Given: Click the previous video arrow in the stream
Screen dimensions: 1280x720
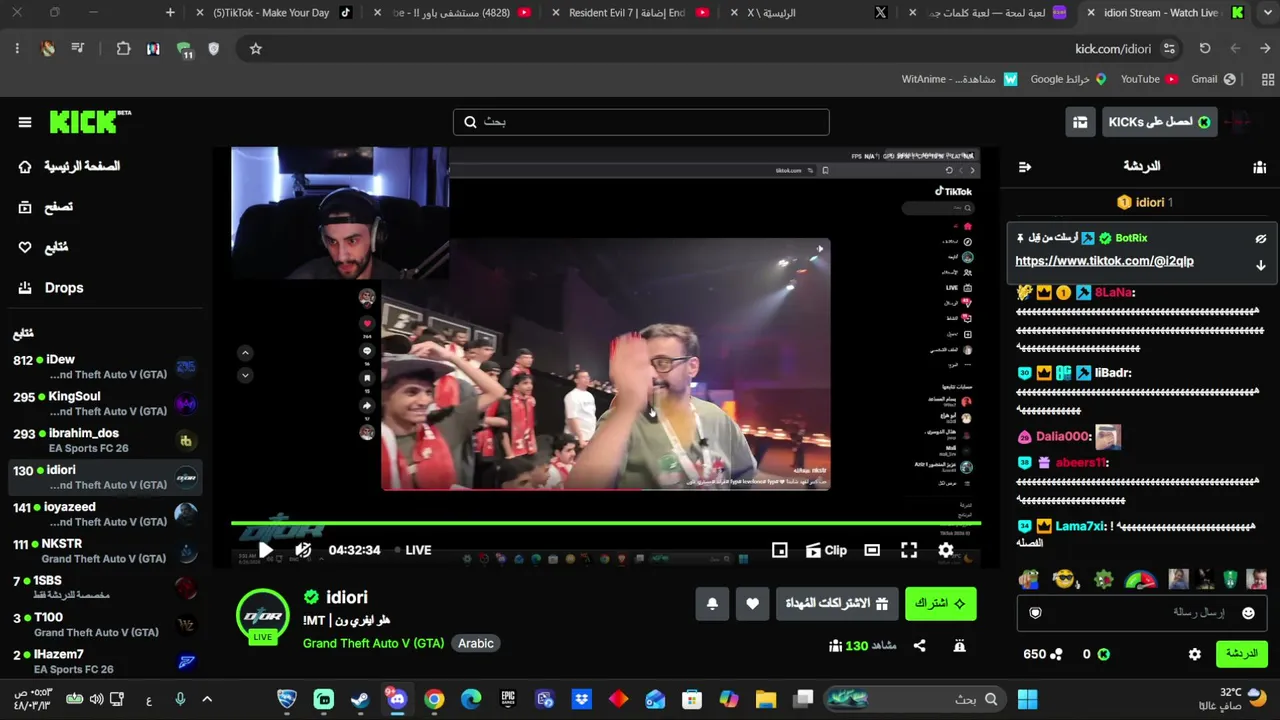Looking at the screenshot, I should [x=245, y=353].
